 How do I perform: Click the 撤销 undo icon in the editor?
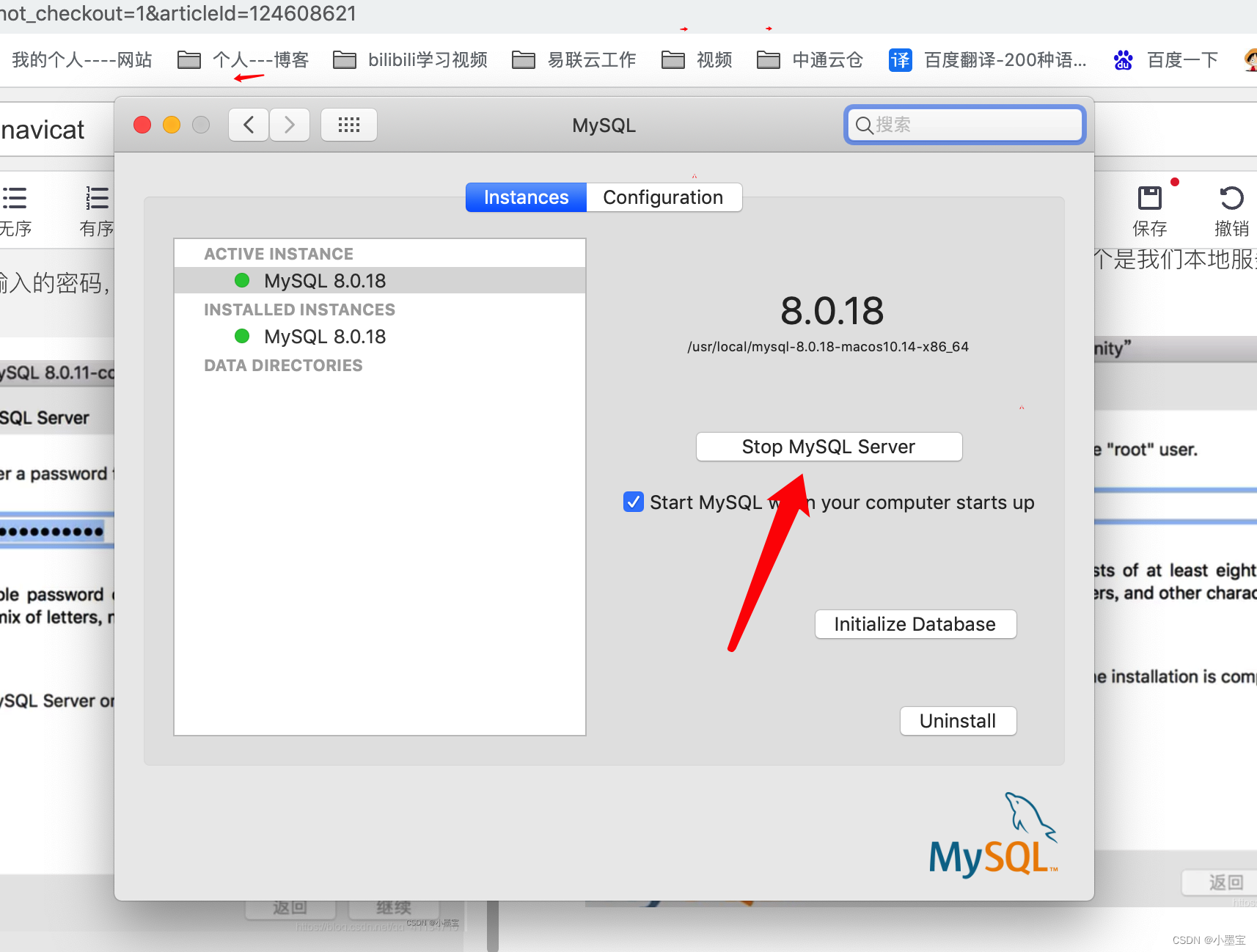[1231, 198]
